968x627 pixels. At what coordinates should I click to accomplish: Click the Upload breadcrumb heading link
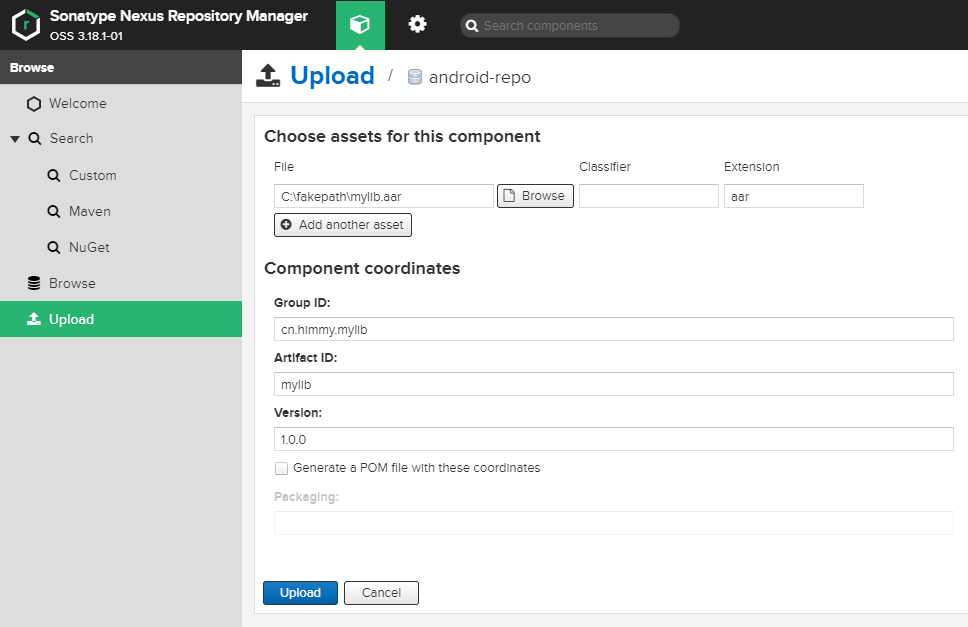pyautogui.click(x=332, y=76)
